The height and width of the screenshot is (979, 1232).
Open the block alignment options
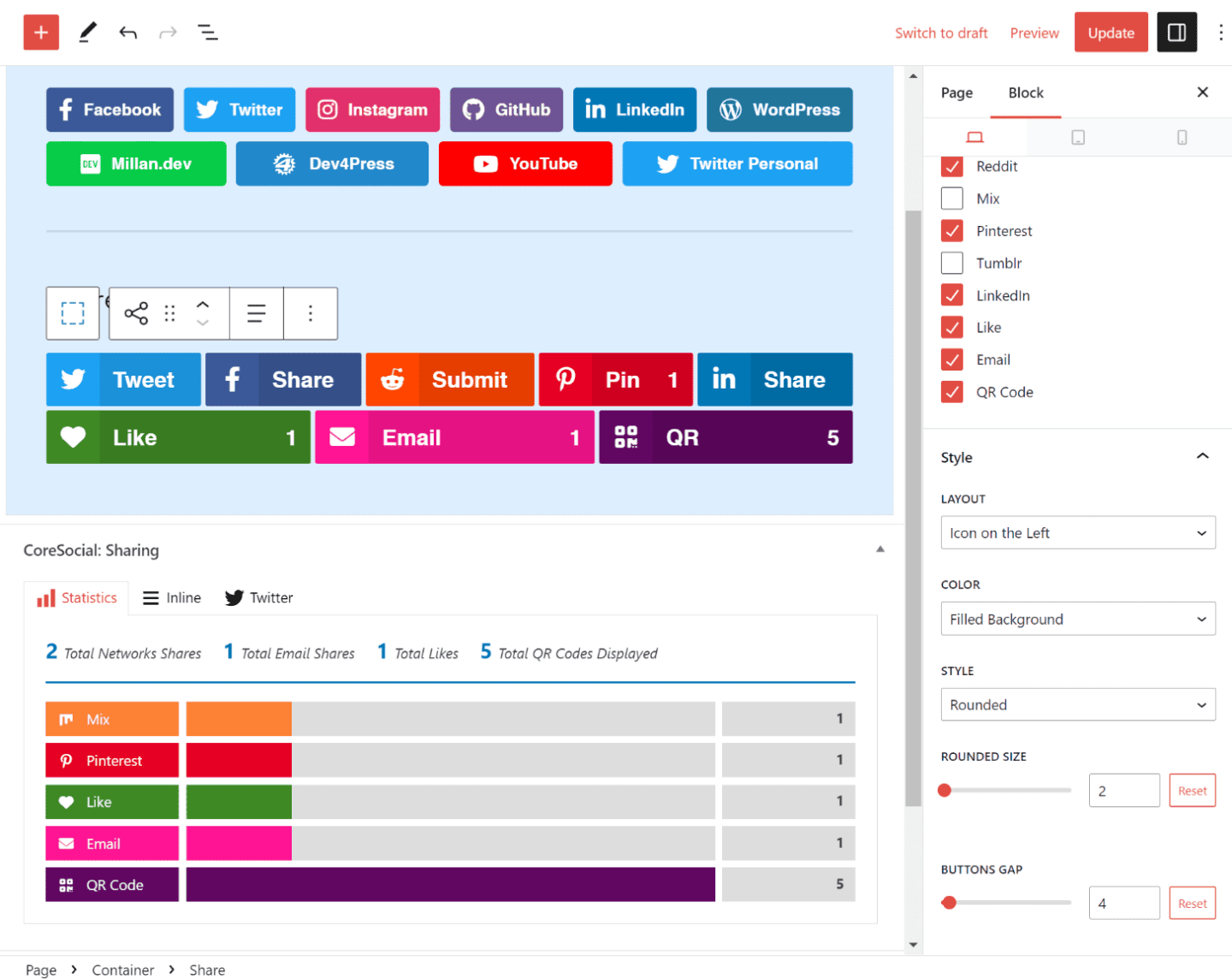pos(256,313)
